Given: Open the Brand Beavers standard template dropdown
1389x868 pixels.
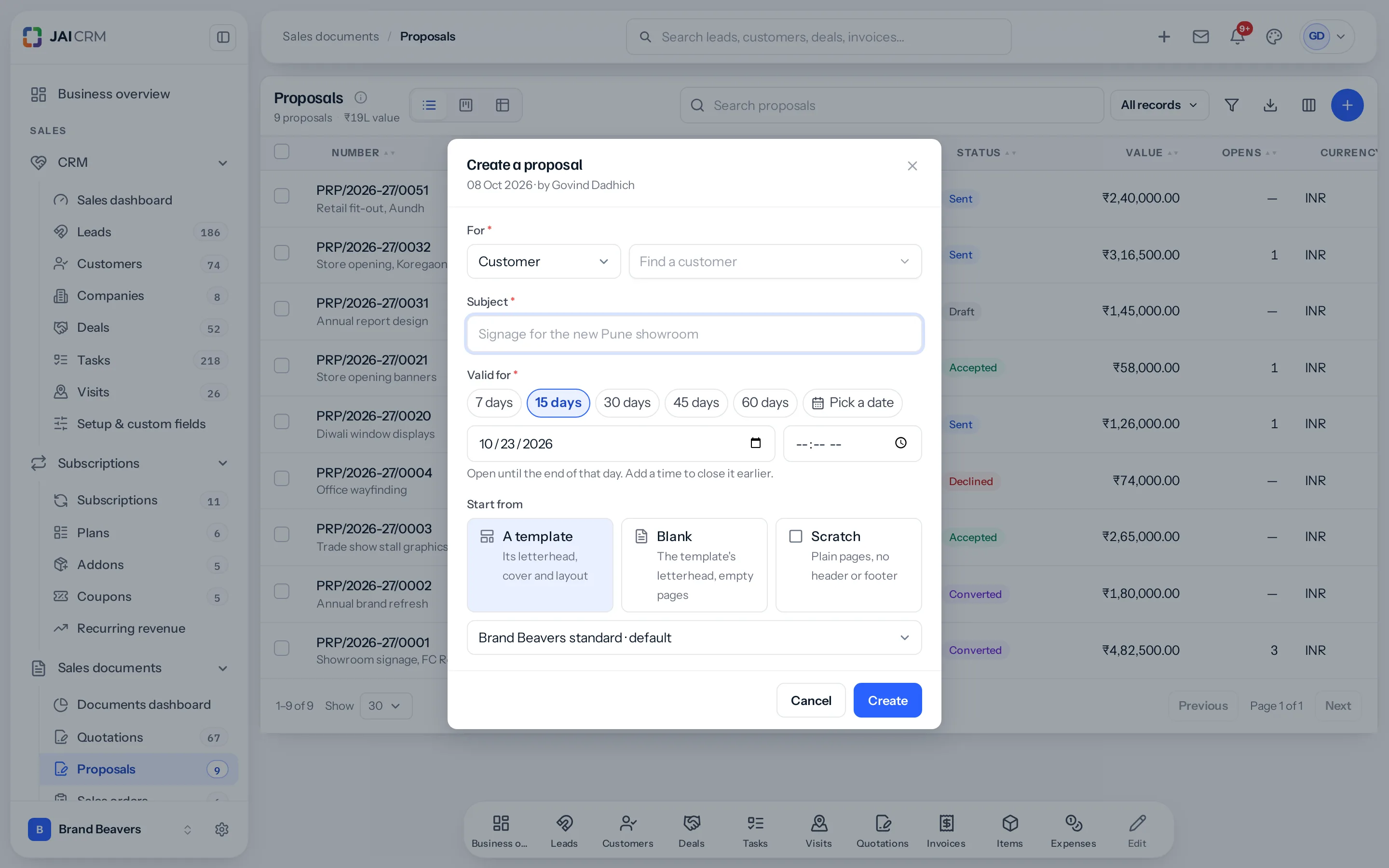Looking at the screenshot, I should (x=694, y=637).
